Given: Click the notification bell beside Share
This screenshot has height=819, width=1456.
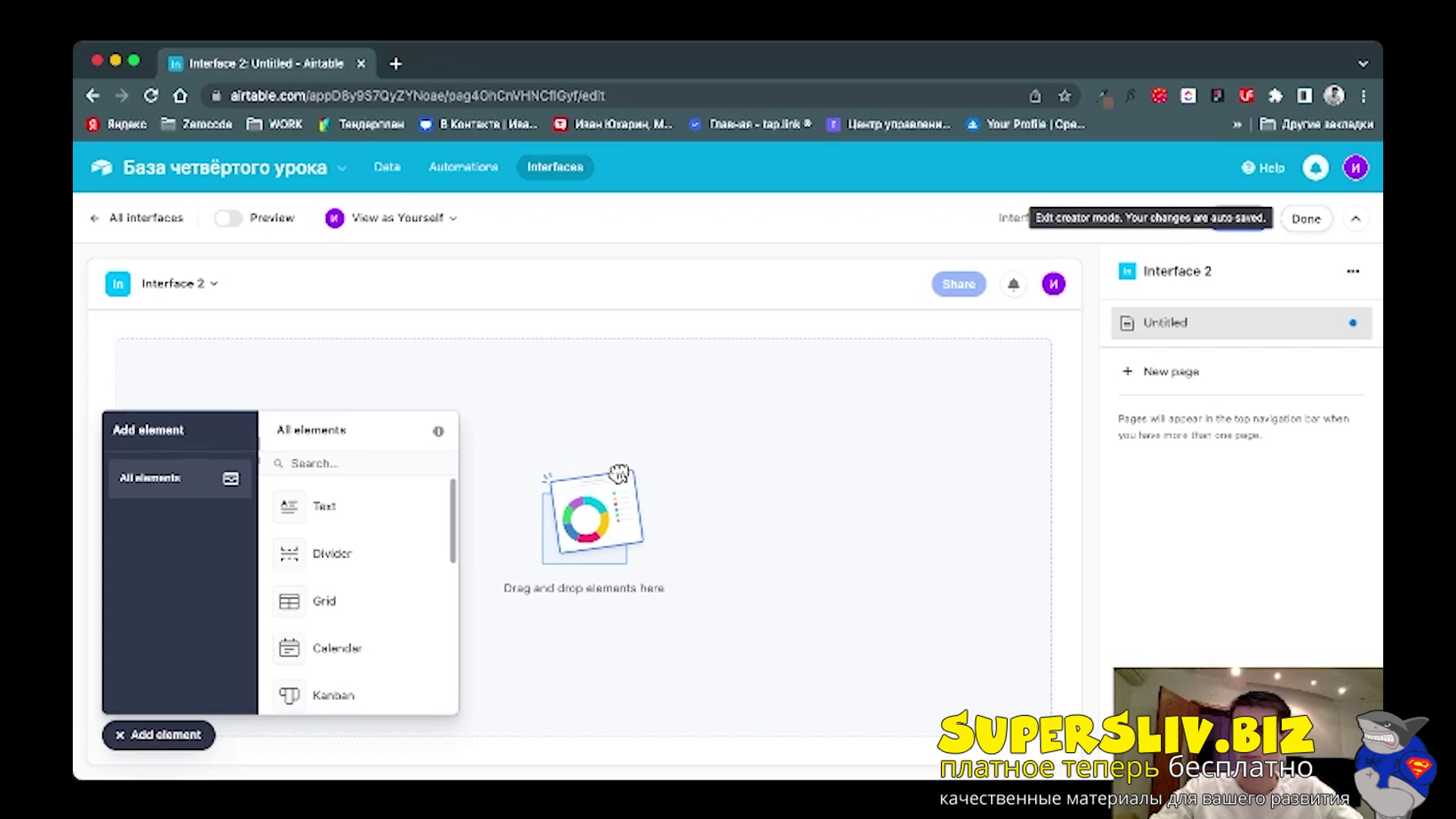Looking at the screenshot, I should (1013, 284).
